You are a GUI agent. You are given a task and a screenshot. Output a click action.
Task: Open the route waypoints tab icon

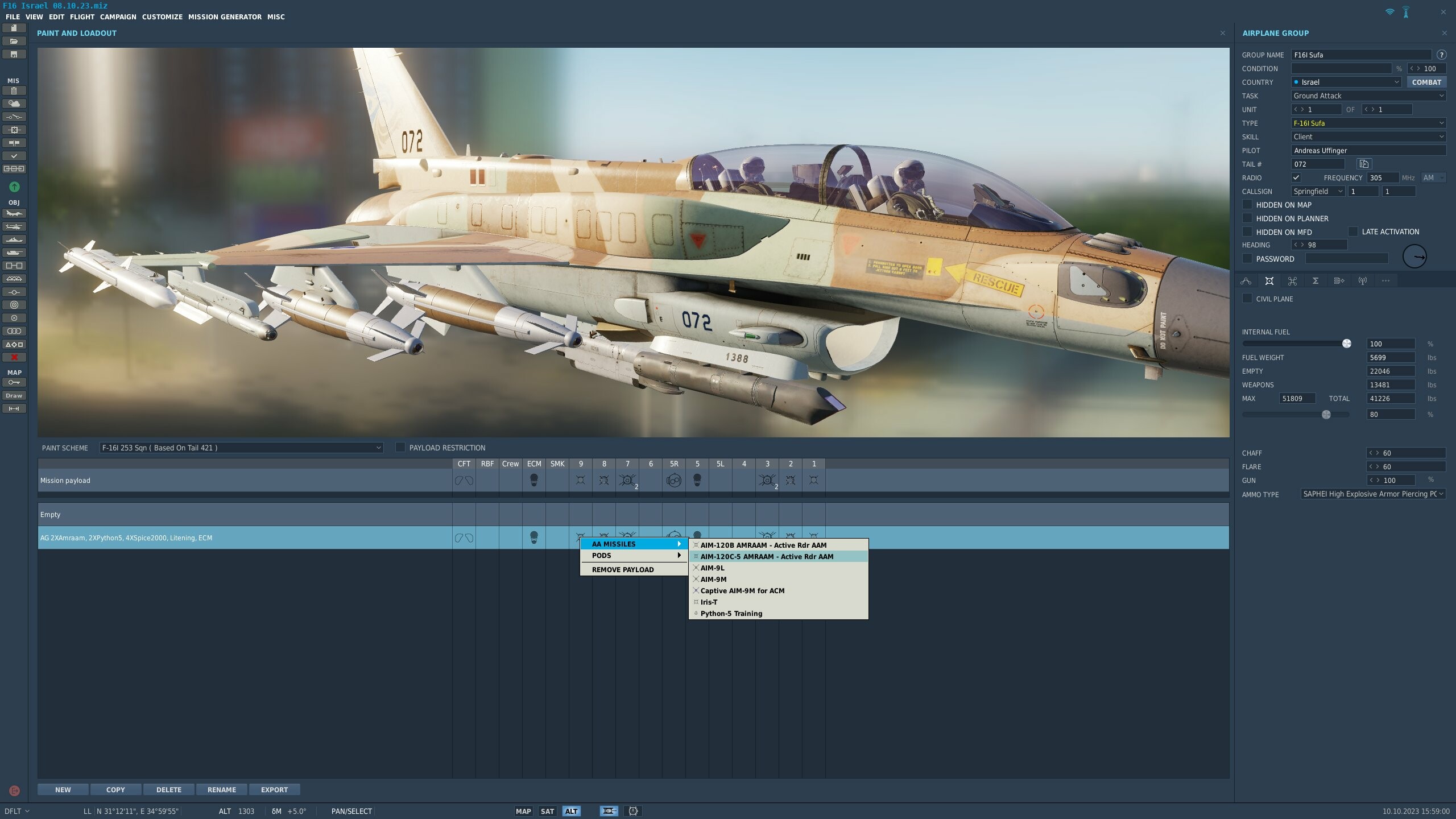(1246, 281)
